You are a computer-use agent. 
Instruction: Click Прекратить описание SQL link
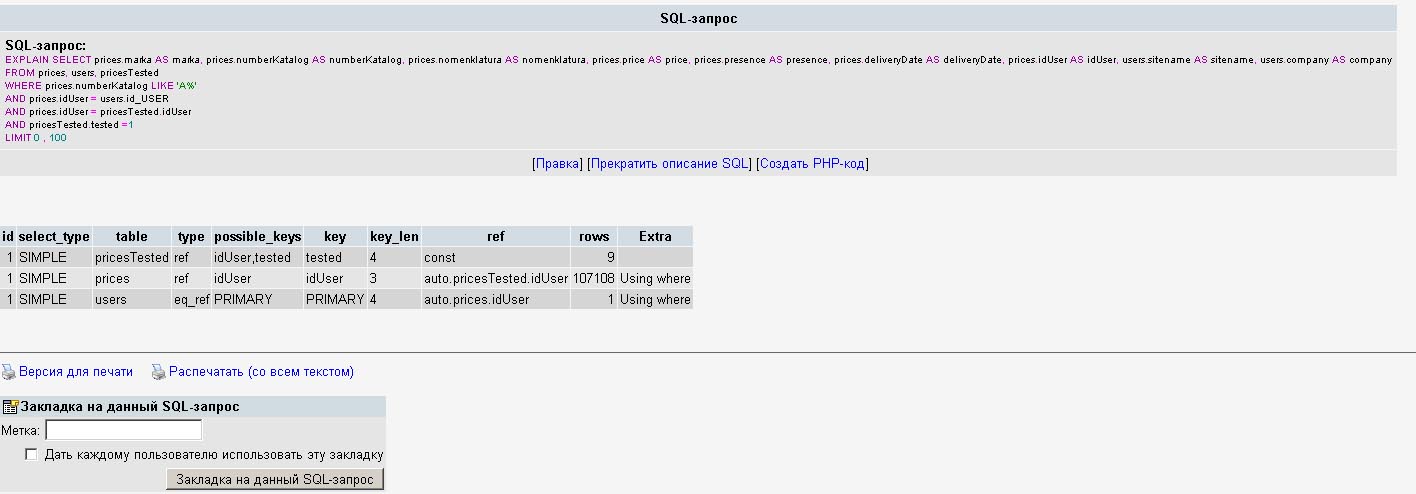point(668,163)
